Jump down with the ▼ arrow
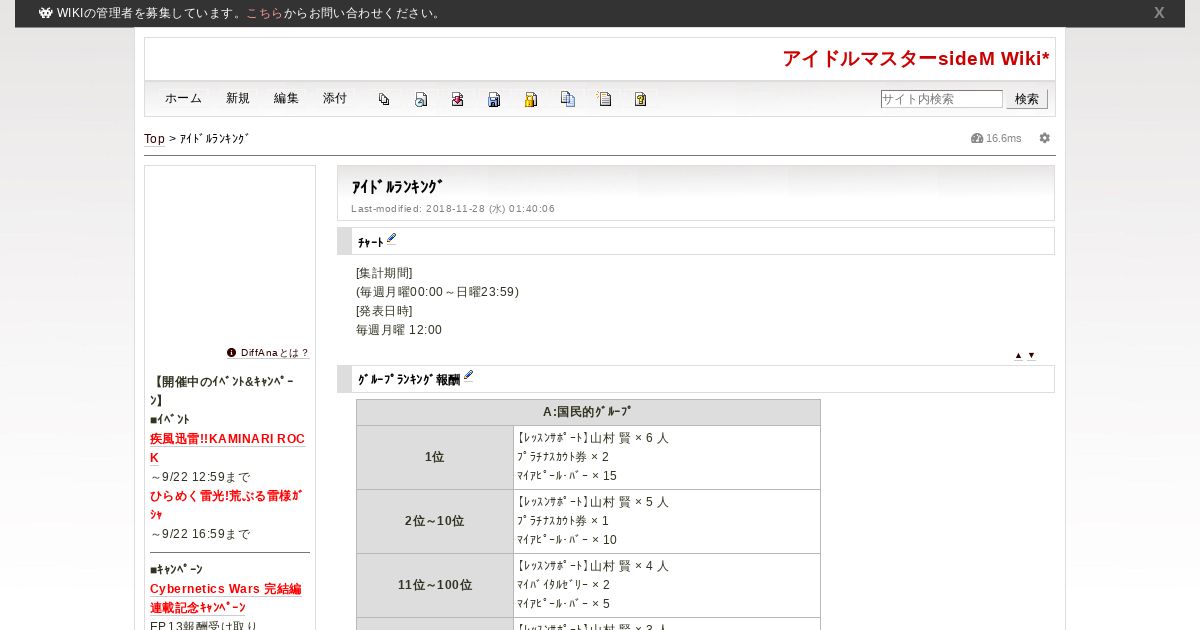 (x=1031, y=355)
